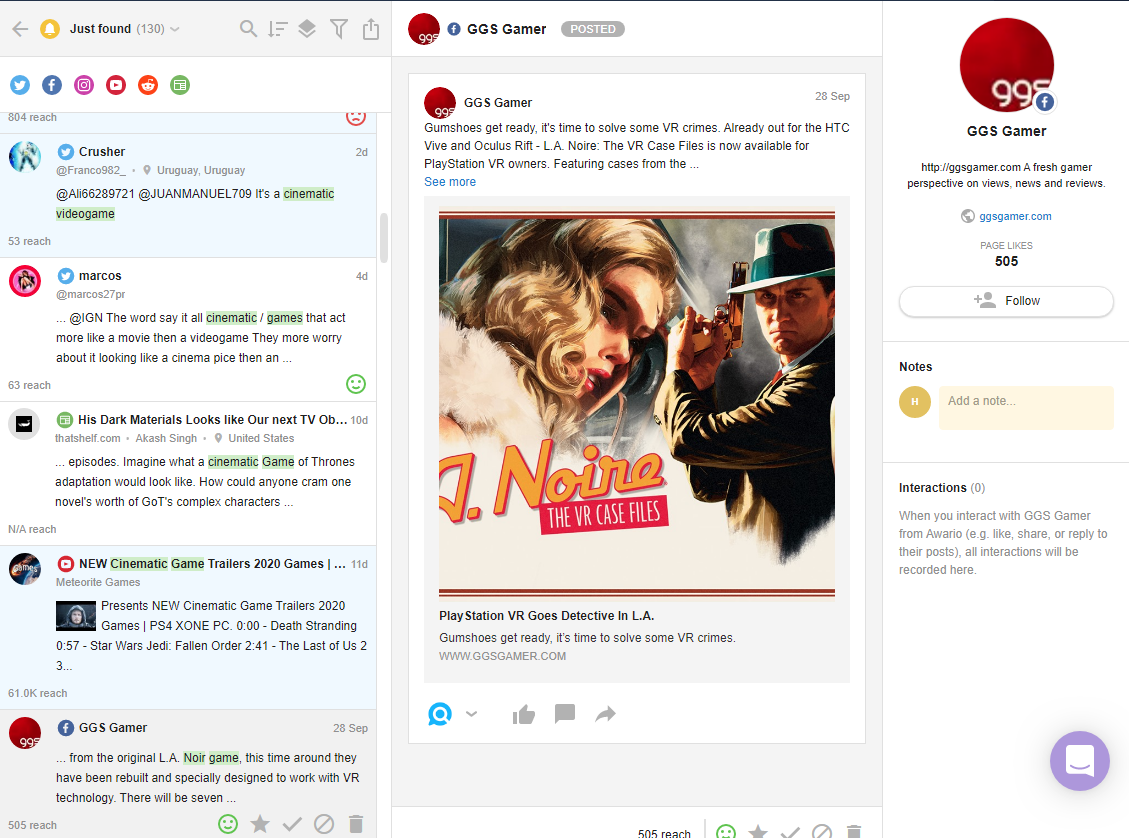Select the @marcos27pr handle

[x=91, y=294]
